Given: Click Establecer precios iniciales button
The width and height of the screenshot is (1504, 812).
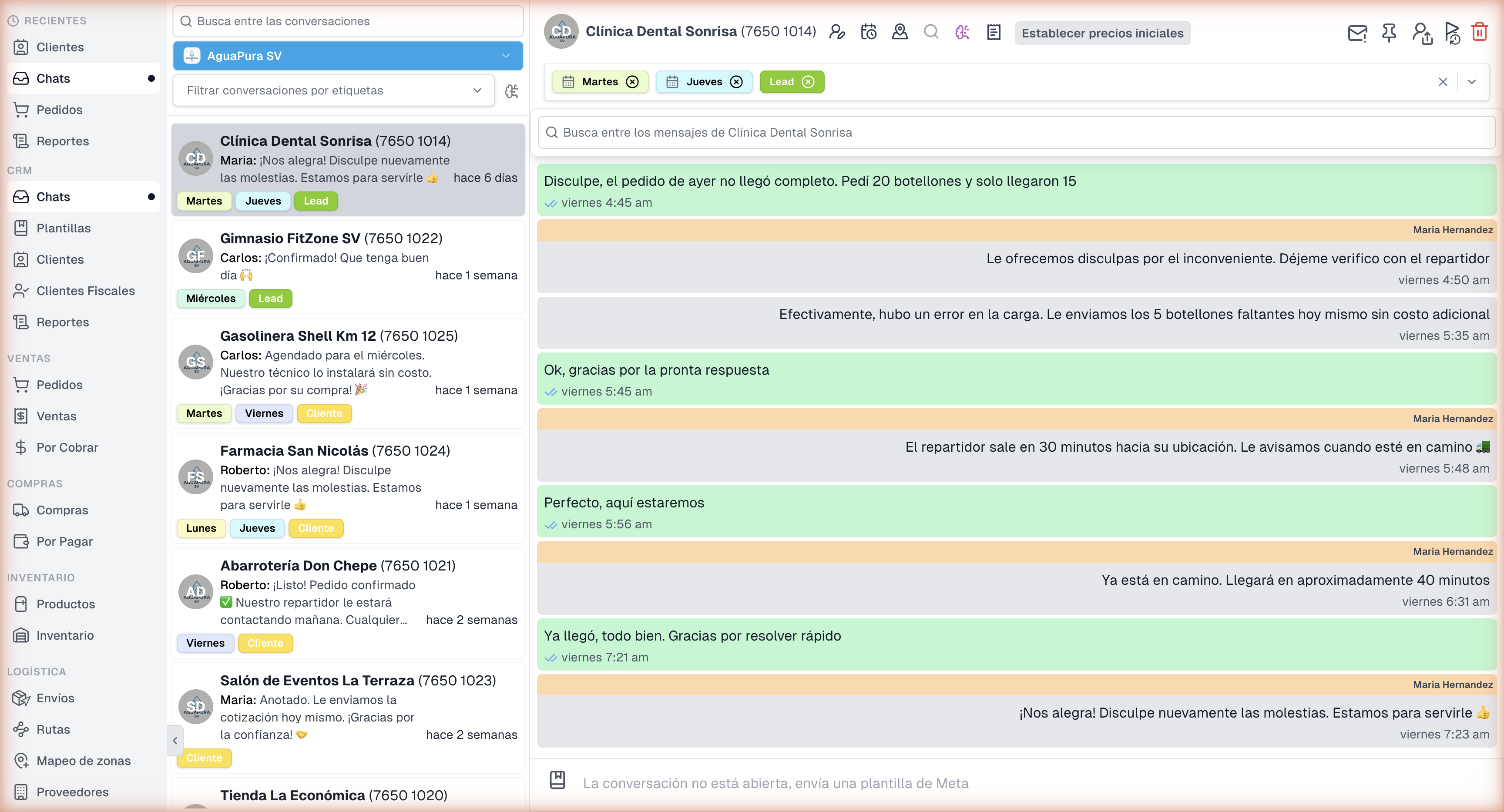Looking at the screenshot, I should tap(1102, 33).
